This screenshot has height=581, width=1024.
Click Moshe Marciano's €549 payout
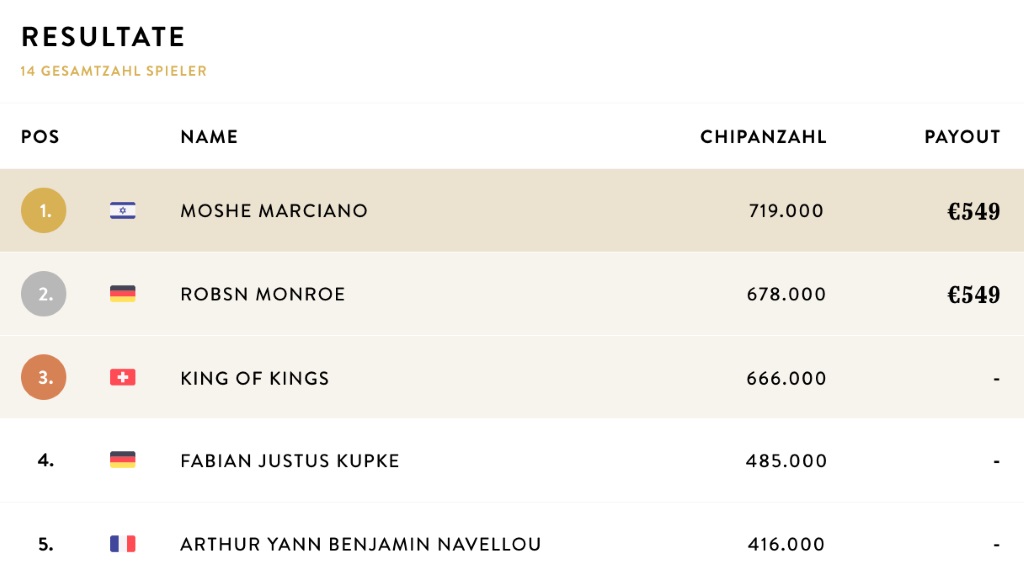(x=974, y=212)
